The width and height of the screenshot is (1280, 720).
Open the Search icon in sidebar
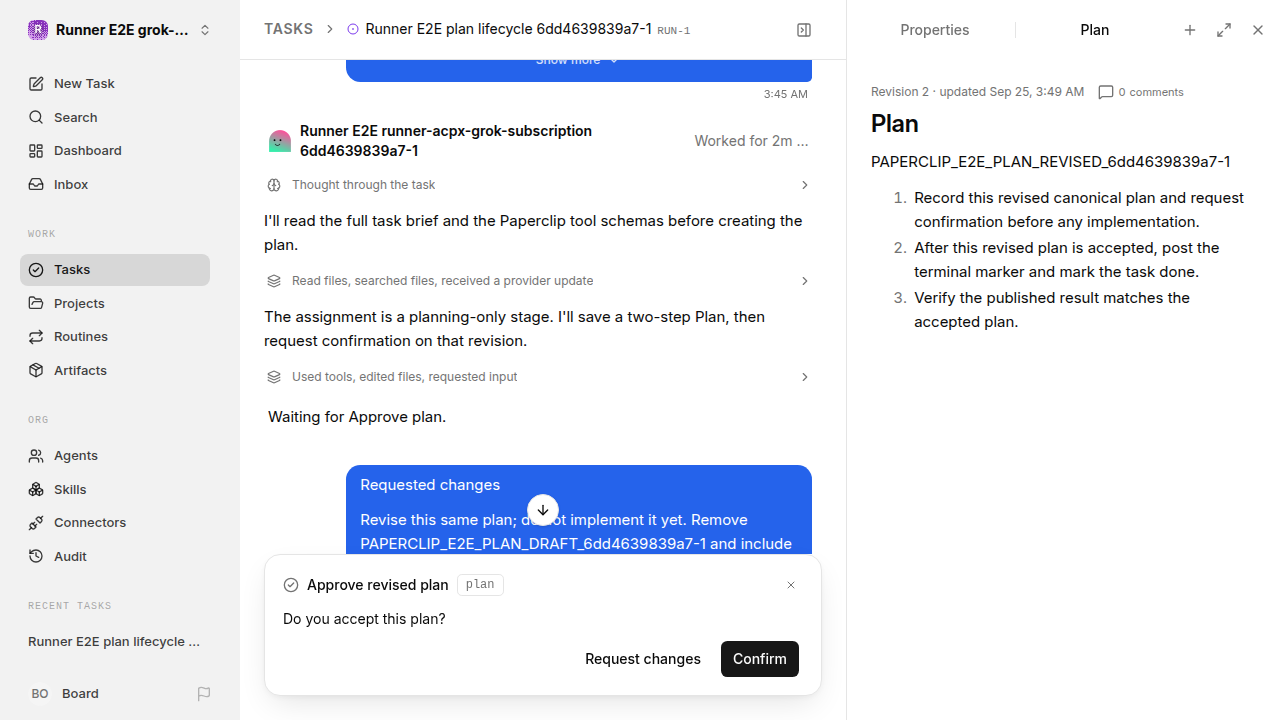(36, 118)
